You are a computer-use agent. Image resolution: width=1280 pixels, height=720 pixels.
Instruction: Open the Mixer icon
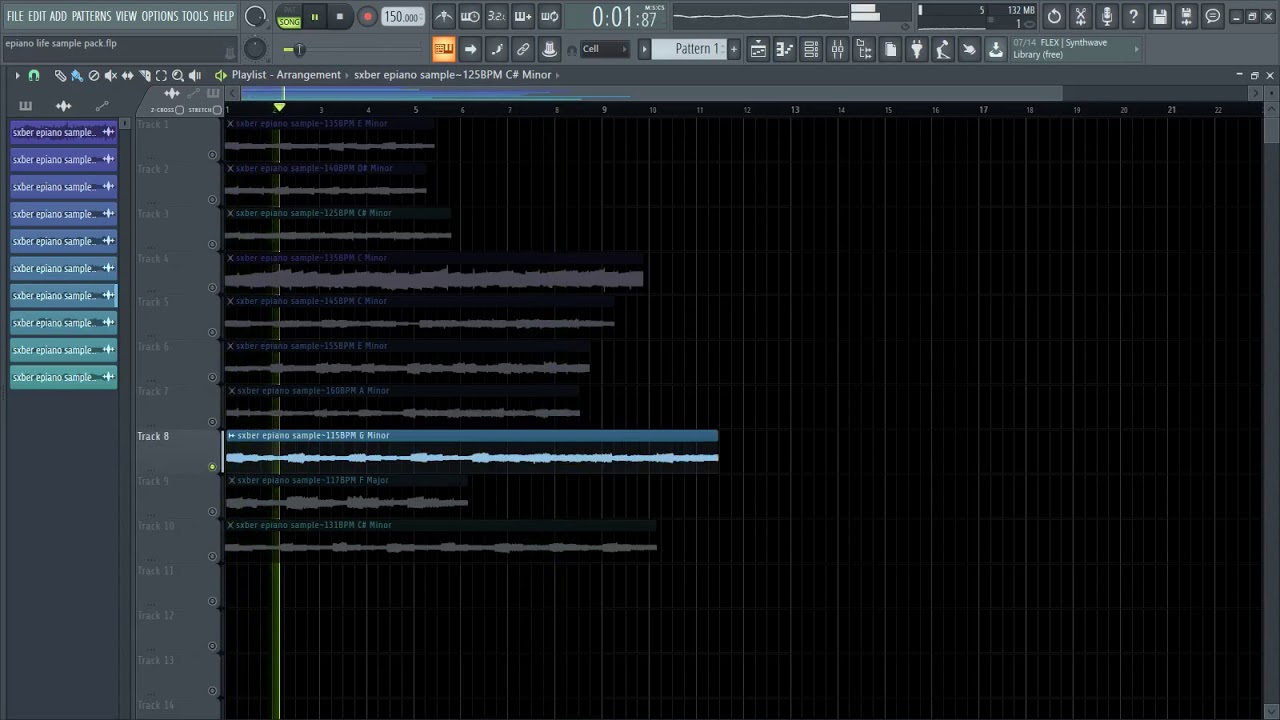(x=837, y=49)
